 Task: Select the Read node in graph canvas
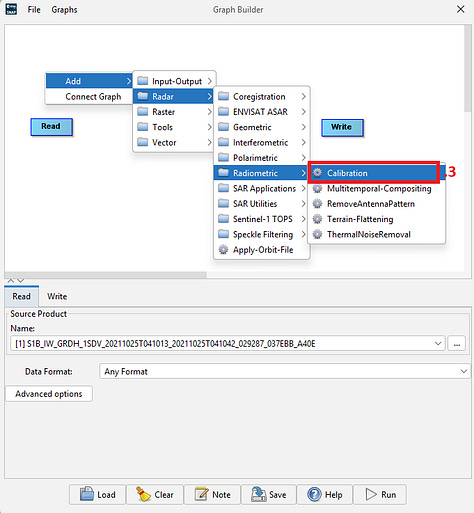coord(51,127)
